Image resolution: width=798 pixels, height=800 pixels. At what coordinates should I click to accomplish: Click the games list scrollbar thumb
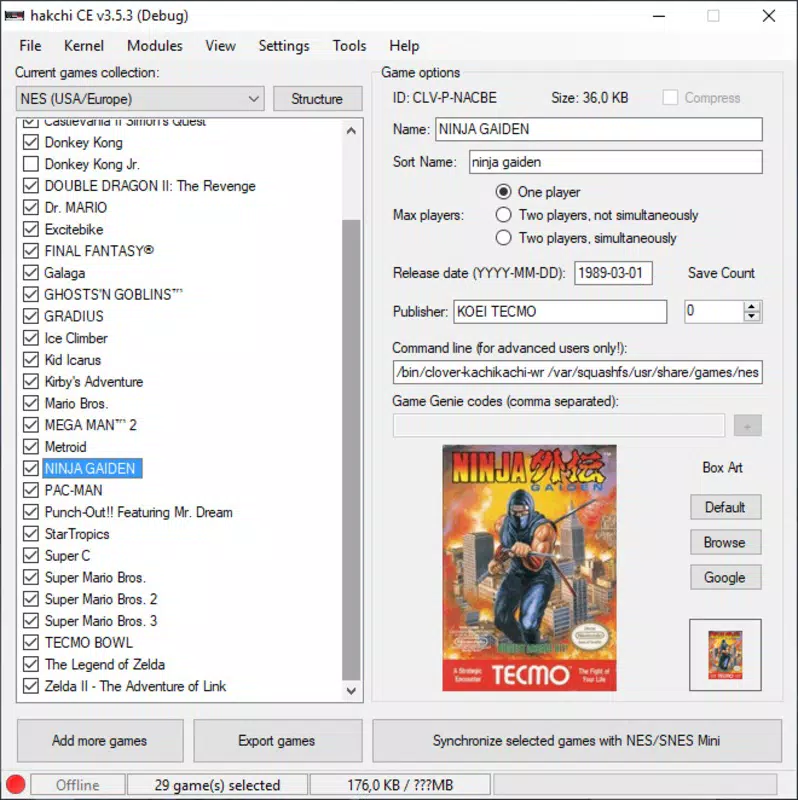pos(351,451)
